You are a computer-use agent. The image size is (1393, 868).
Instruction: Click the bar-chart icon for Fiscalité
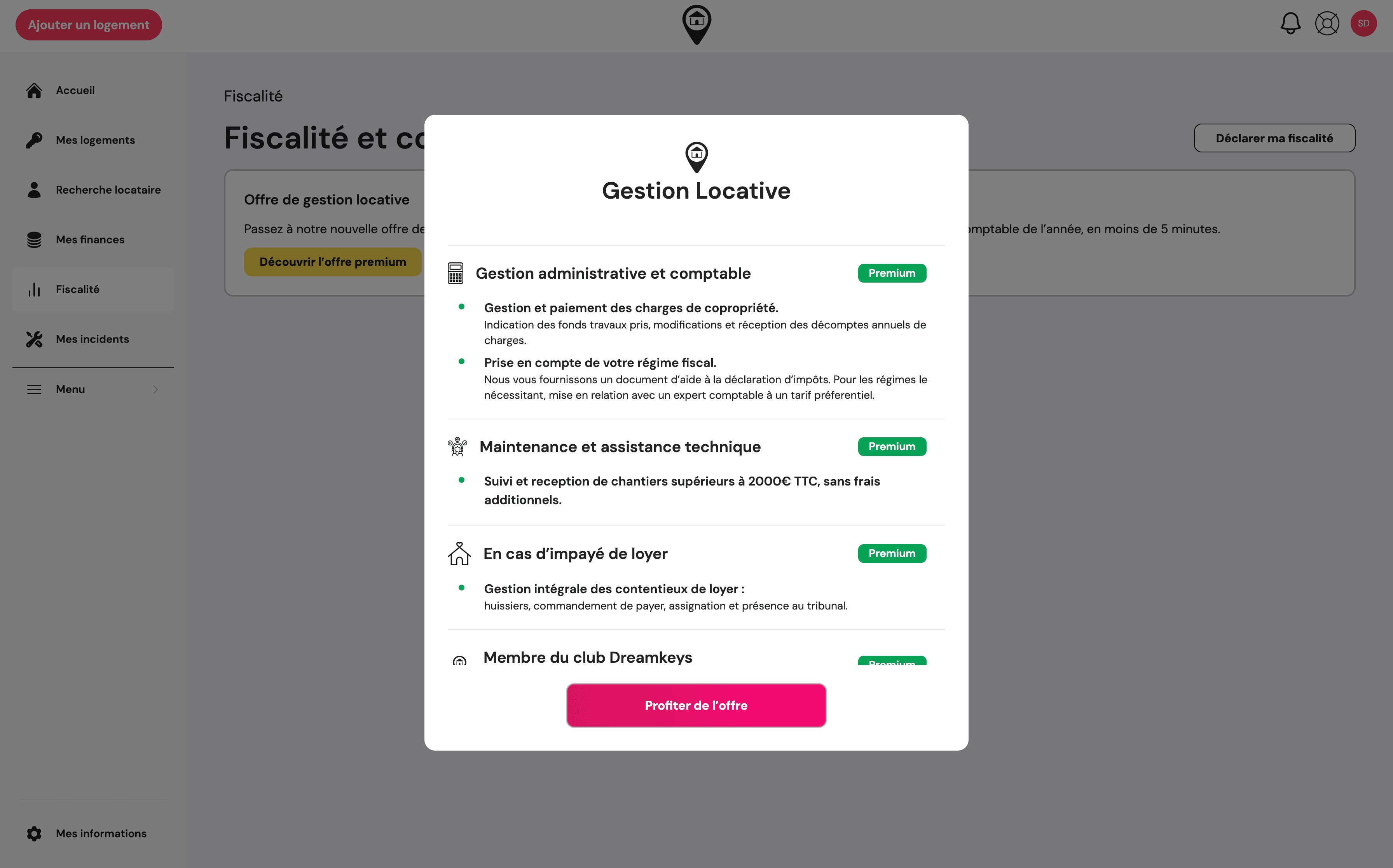[x=34, y=289]
